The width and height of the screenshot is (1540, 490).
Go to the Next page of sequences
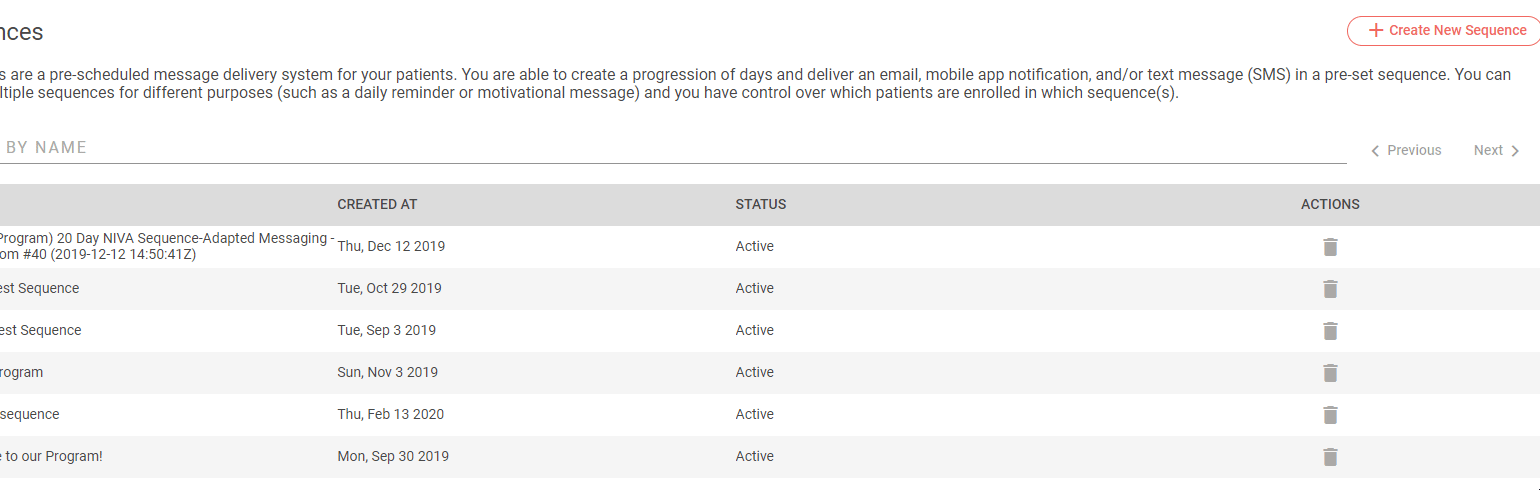pyautogui.click(x=1488, y=150)
